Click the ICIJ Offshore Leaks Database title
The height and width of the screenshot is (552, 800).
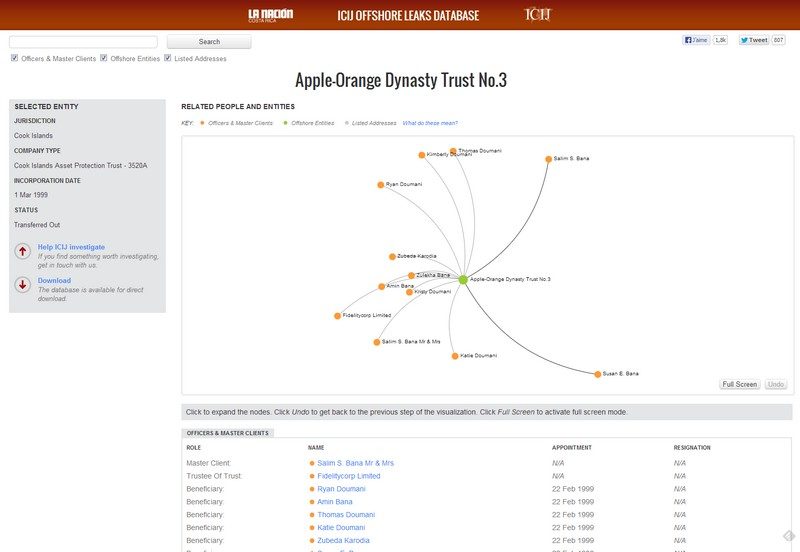click(x=408, y=15)
